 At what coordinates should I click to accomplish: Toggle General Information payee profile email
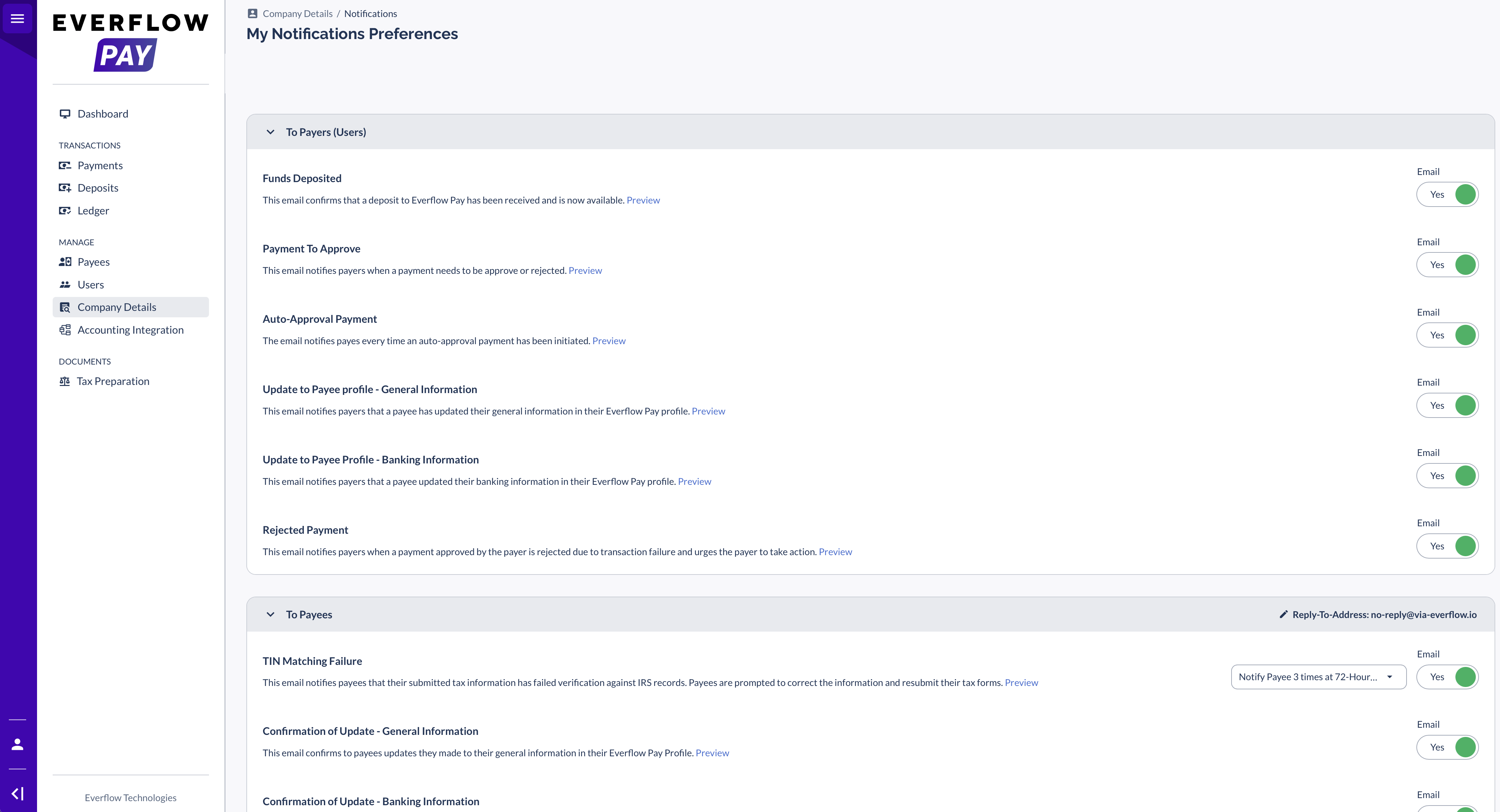coord(1447,406)
